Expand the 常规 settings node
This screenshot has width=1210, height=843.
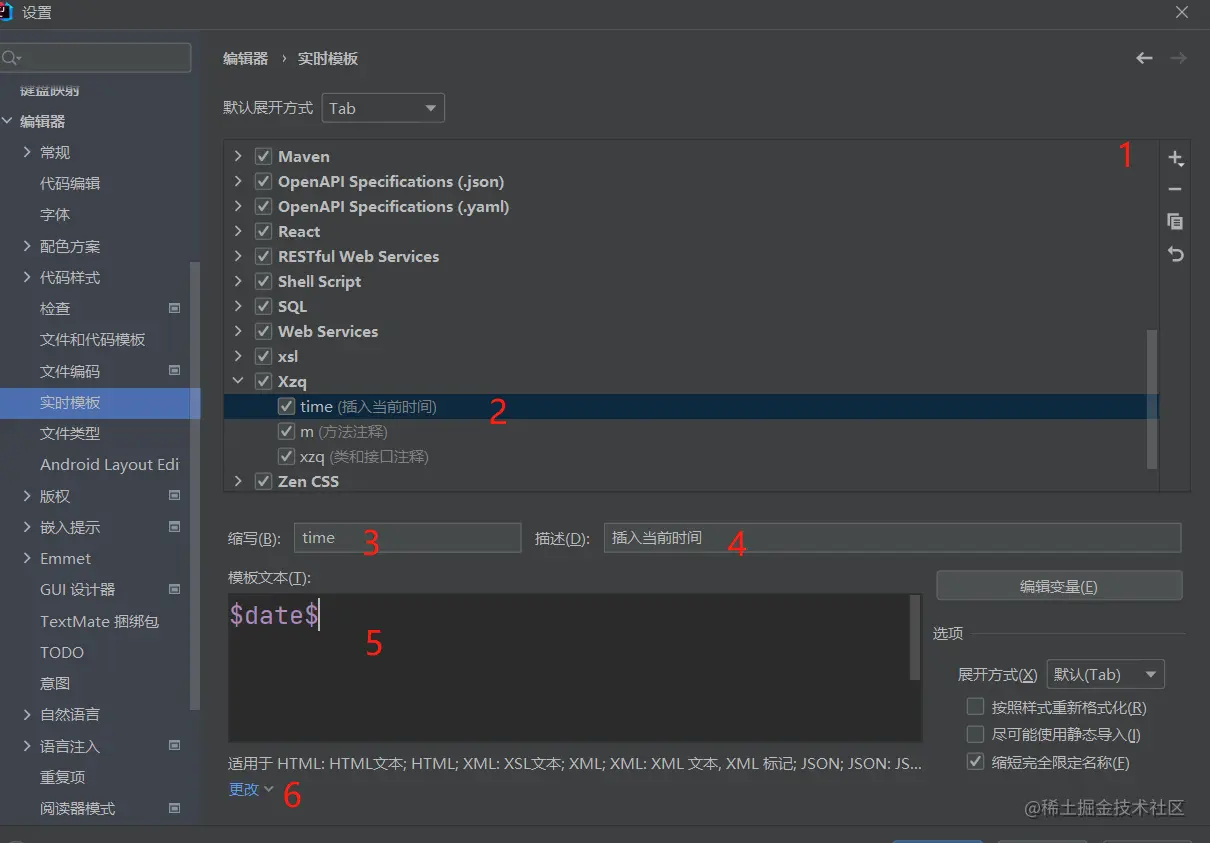point(27,152)
